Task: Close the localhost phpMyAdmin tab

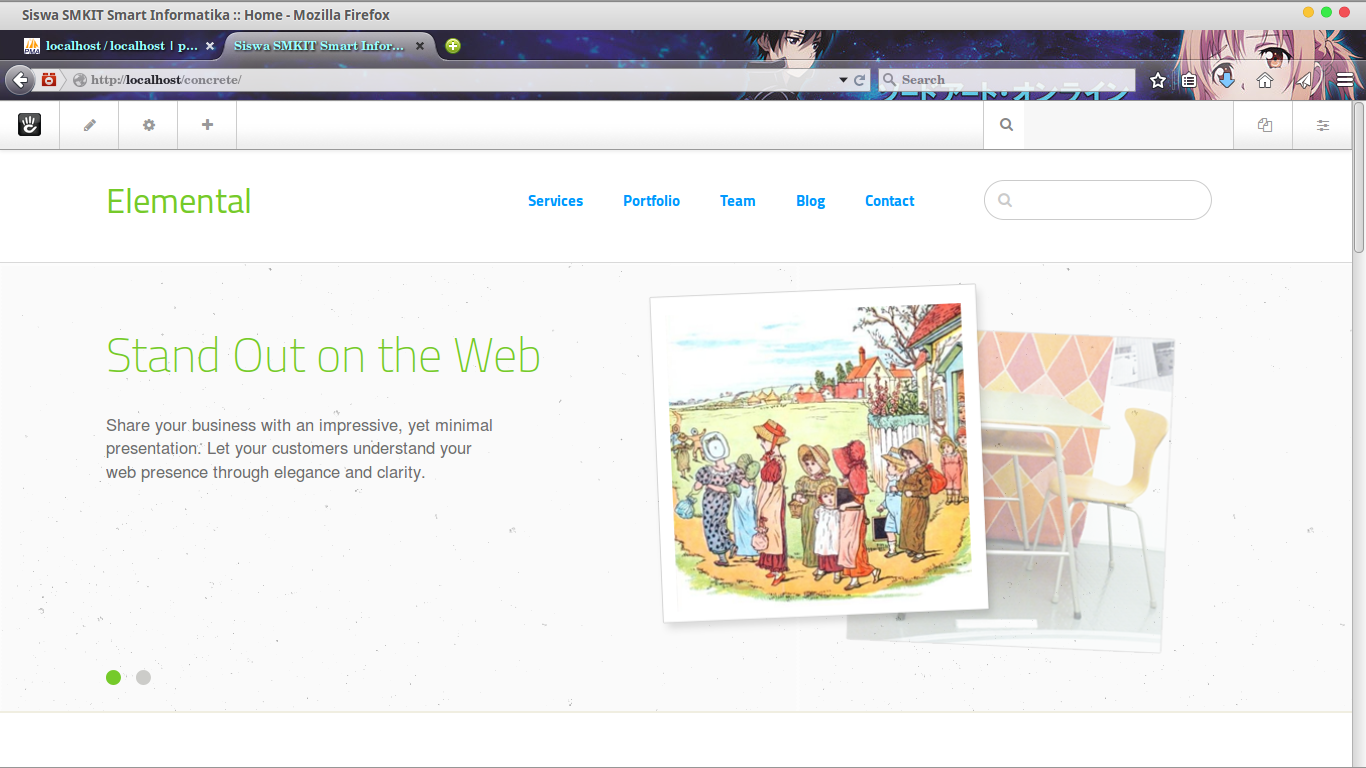Action: click(210, 46)
